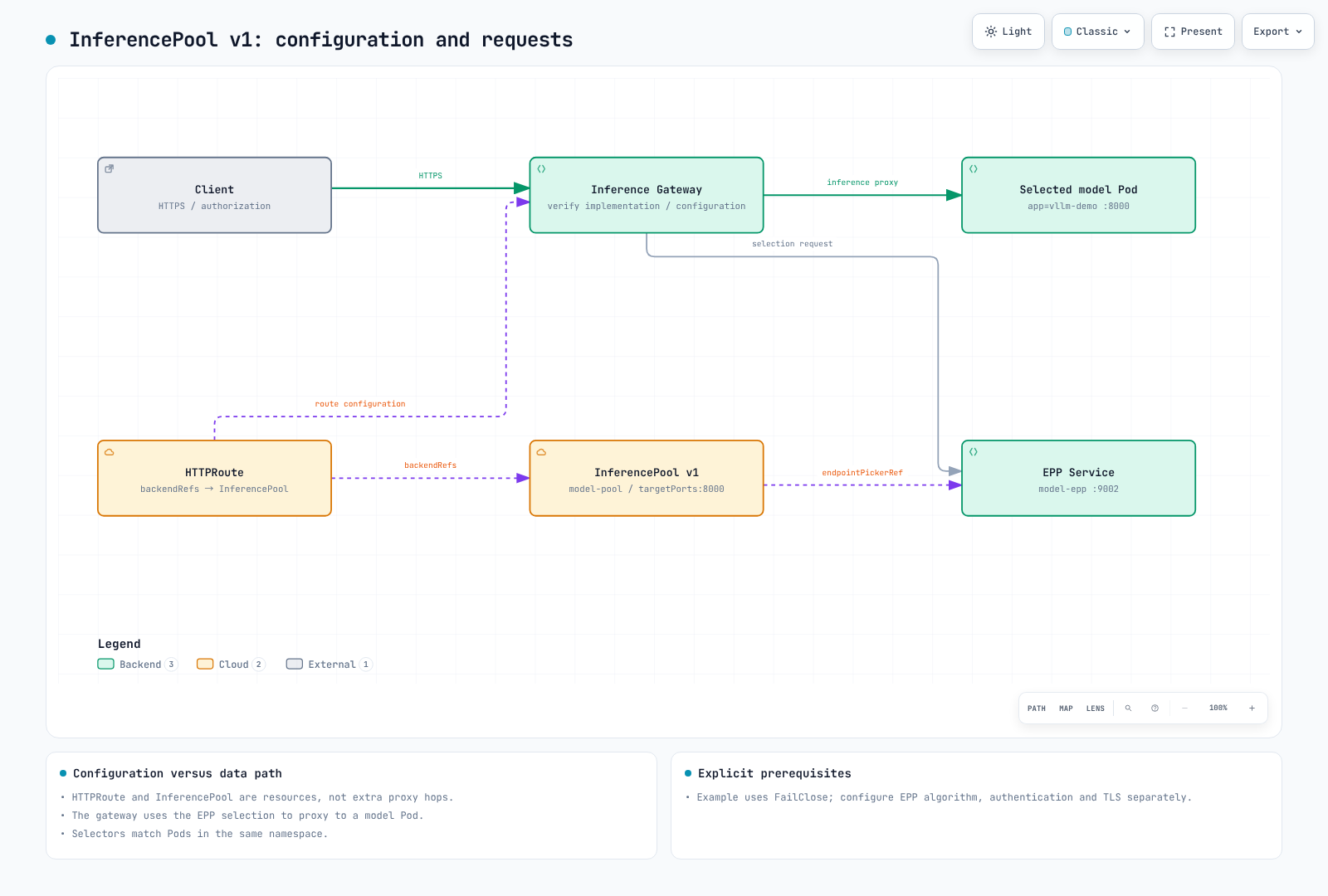
Task: Toggle the External legend filter
Action: click(x=329, y=664)
